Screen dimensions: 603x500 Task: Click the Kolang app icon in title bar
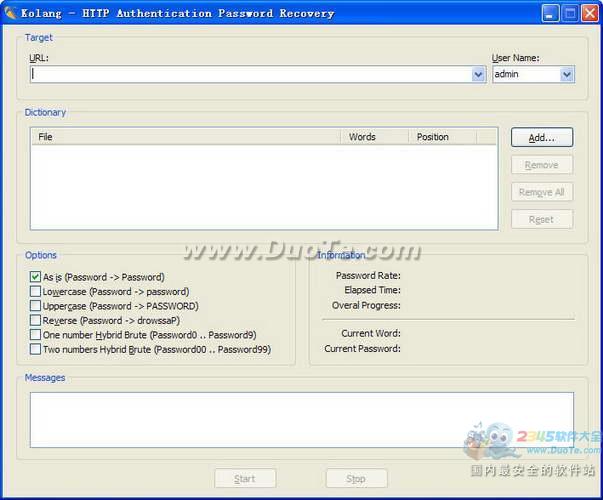tap(10, 13)
